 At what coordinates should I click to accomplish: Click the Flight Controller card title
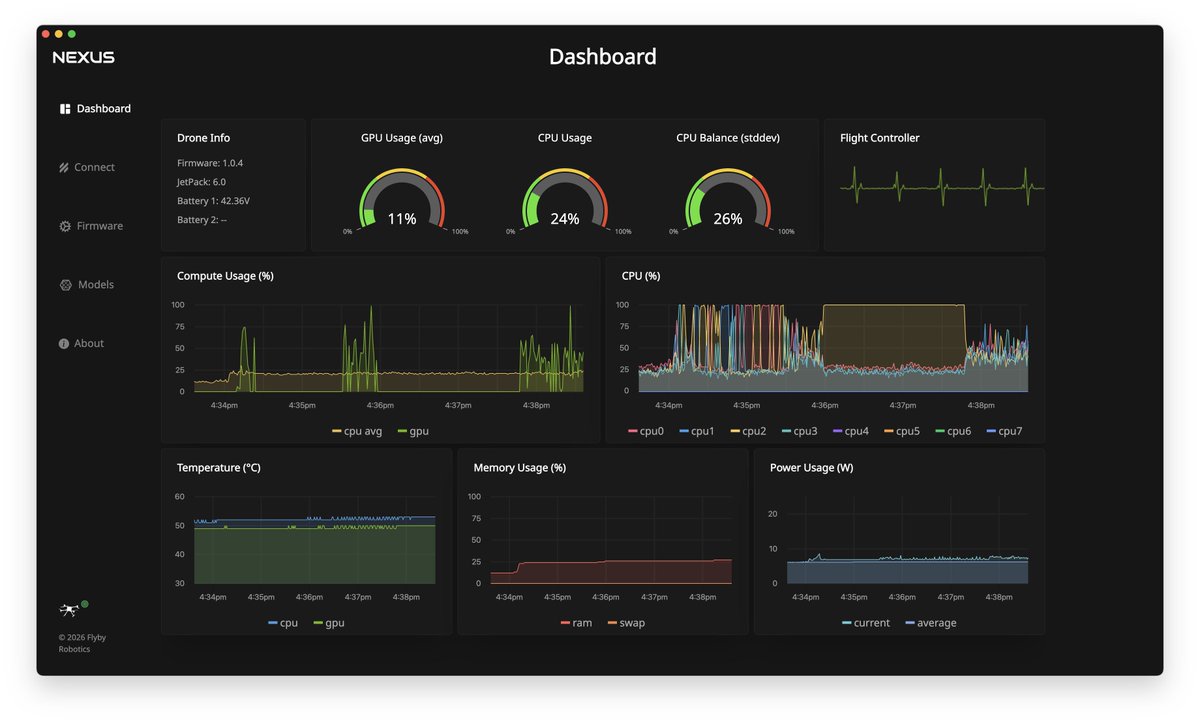(880, 138)
